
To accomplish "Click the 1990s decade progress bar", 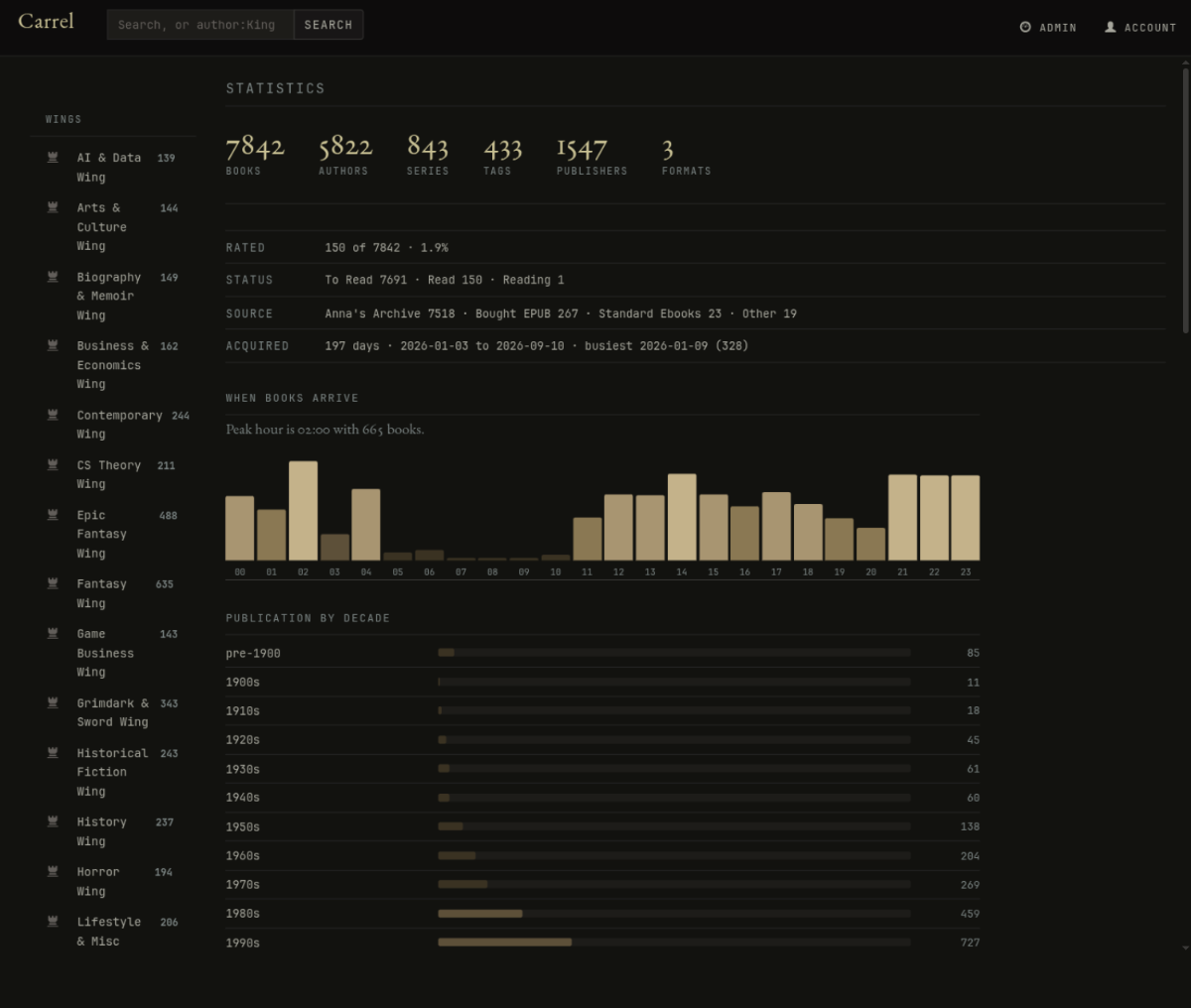I will pos(674,942).
